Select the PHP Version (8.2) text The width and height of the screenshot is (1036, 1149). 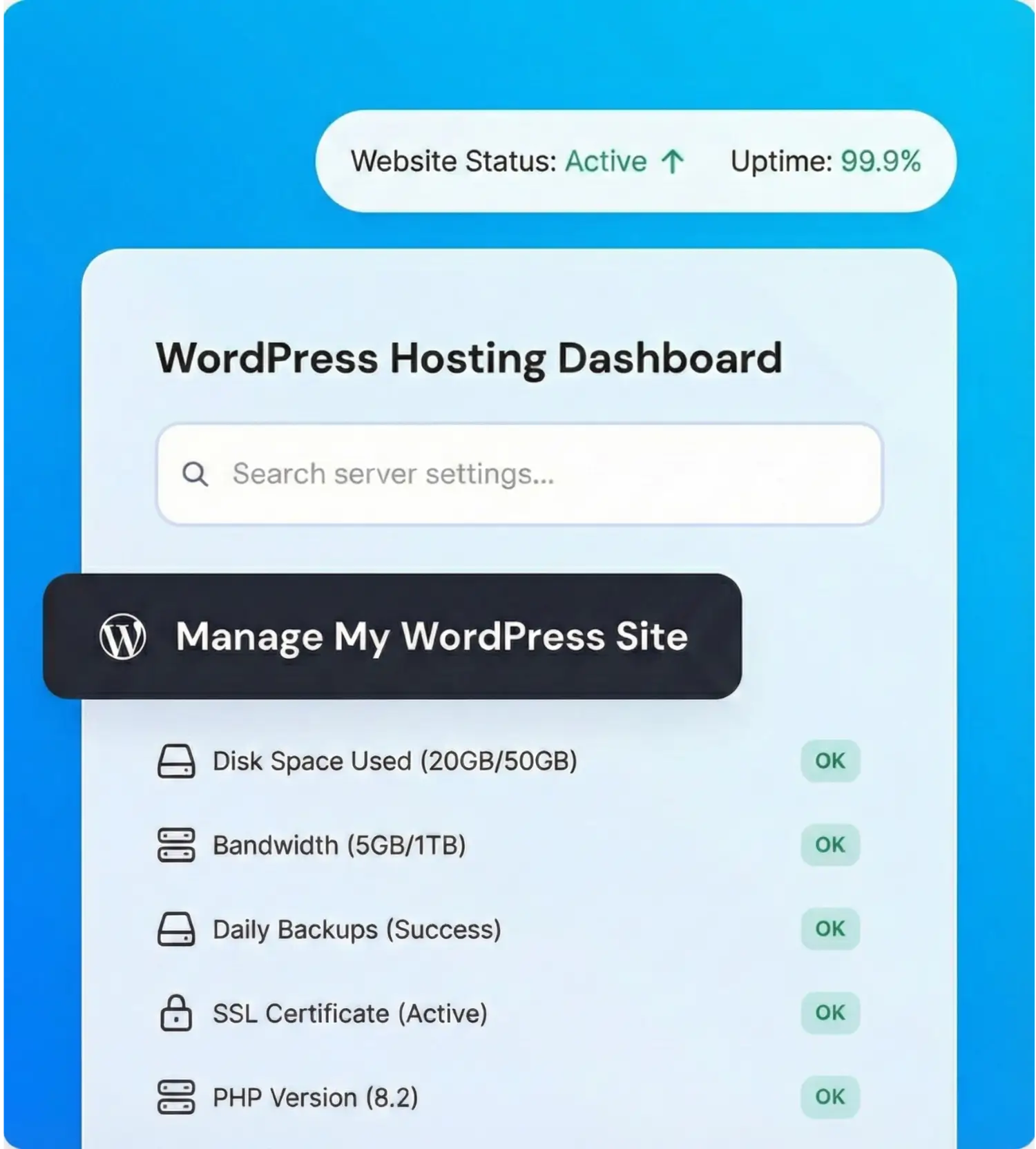point(316,1097)
